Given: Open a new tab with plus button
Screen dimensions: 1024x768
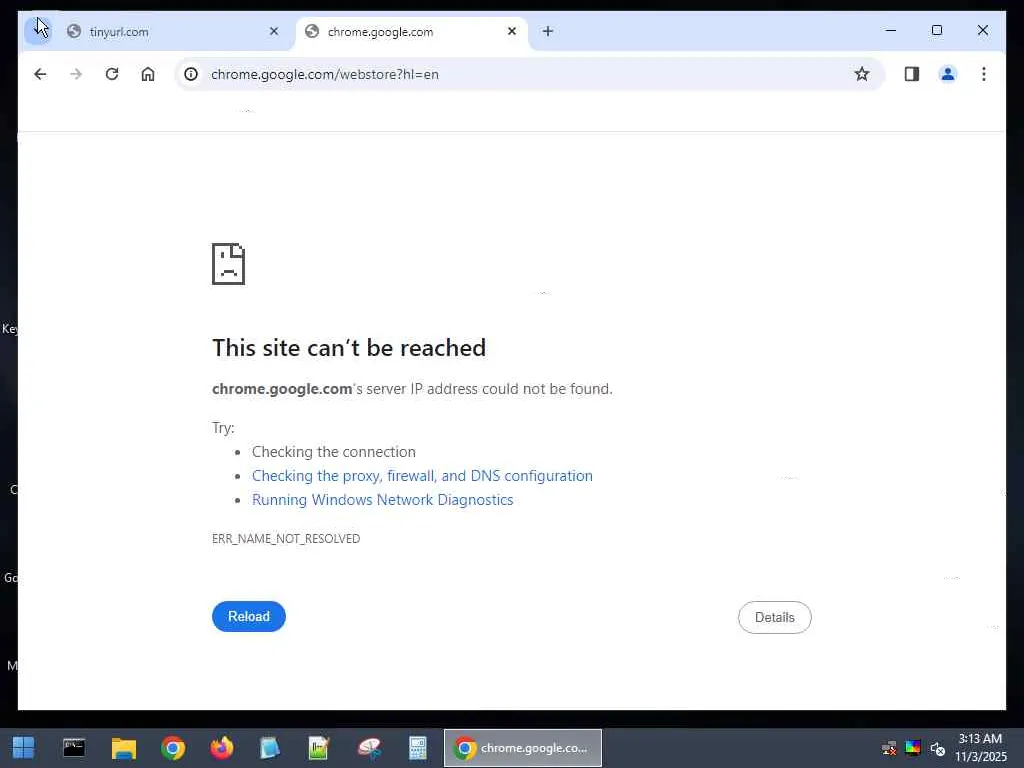Looking at the screenshot, I should [548, 31].
